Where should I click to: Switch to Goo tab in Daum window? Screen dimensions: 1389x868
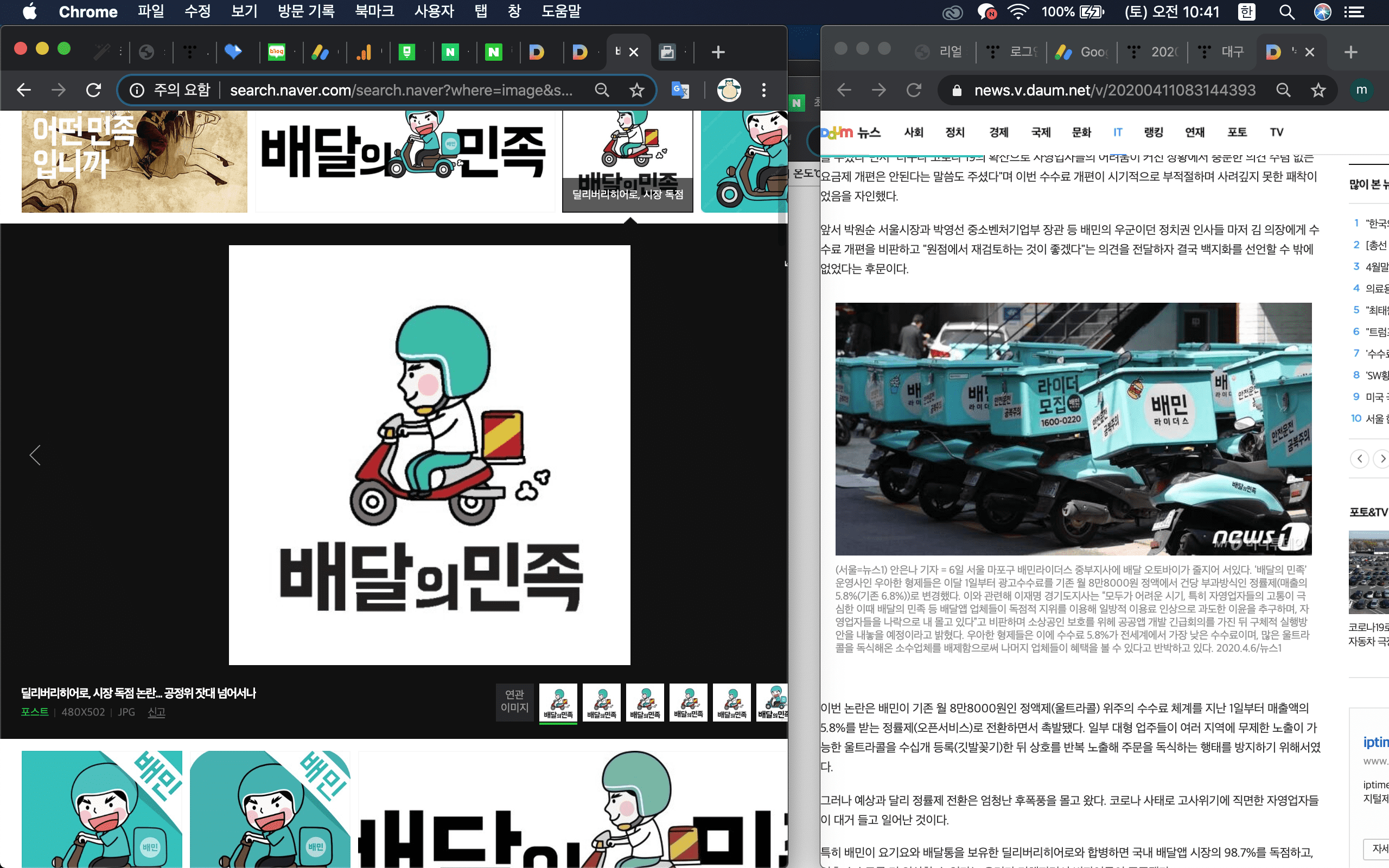(x=1082, y=52)
